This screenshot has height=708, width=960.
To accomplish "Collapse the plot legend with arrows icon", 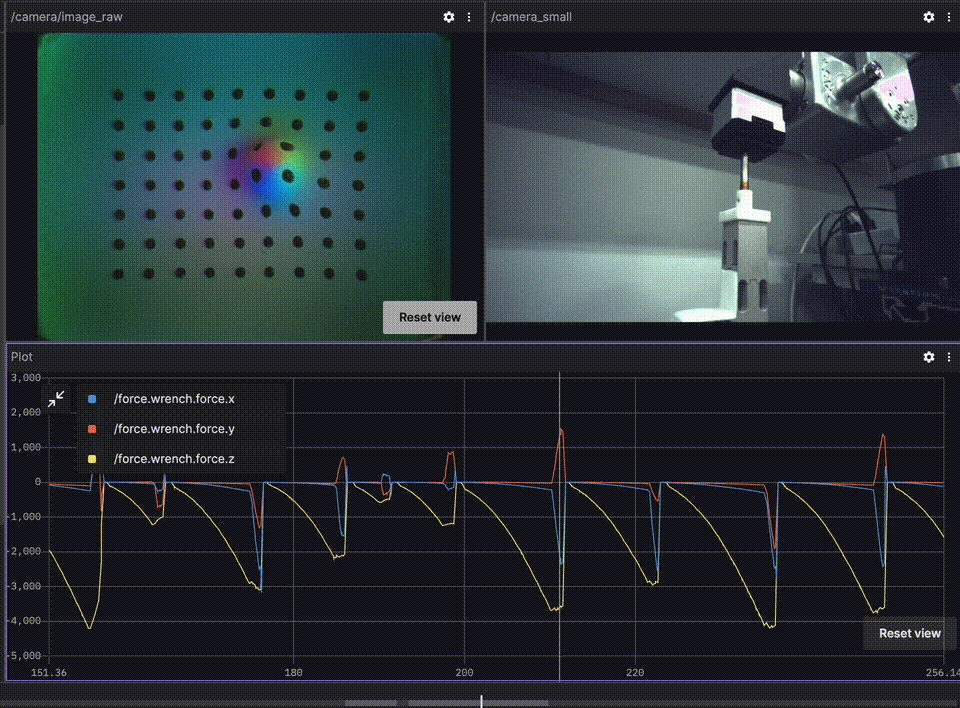I will pyautogui.click(x=56, y=399).
